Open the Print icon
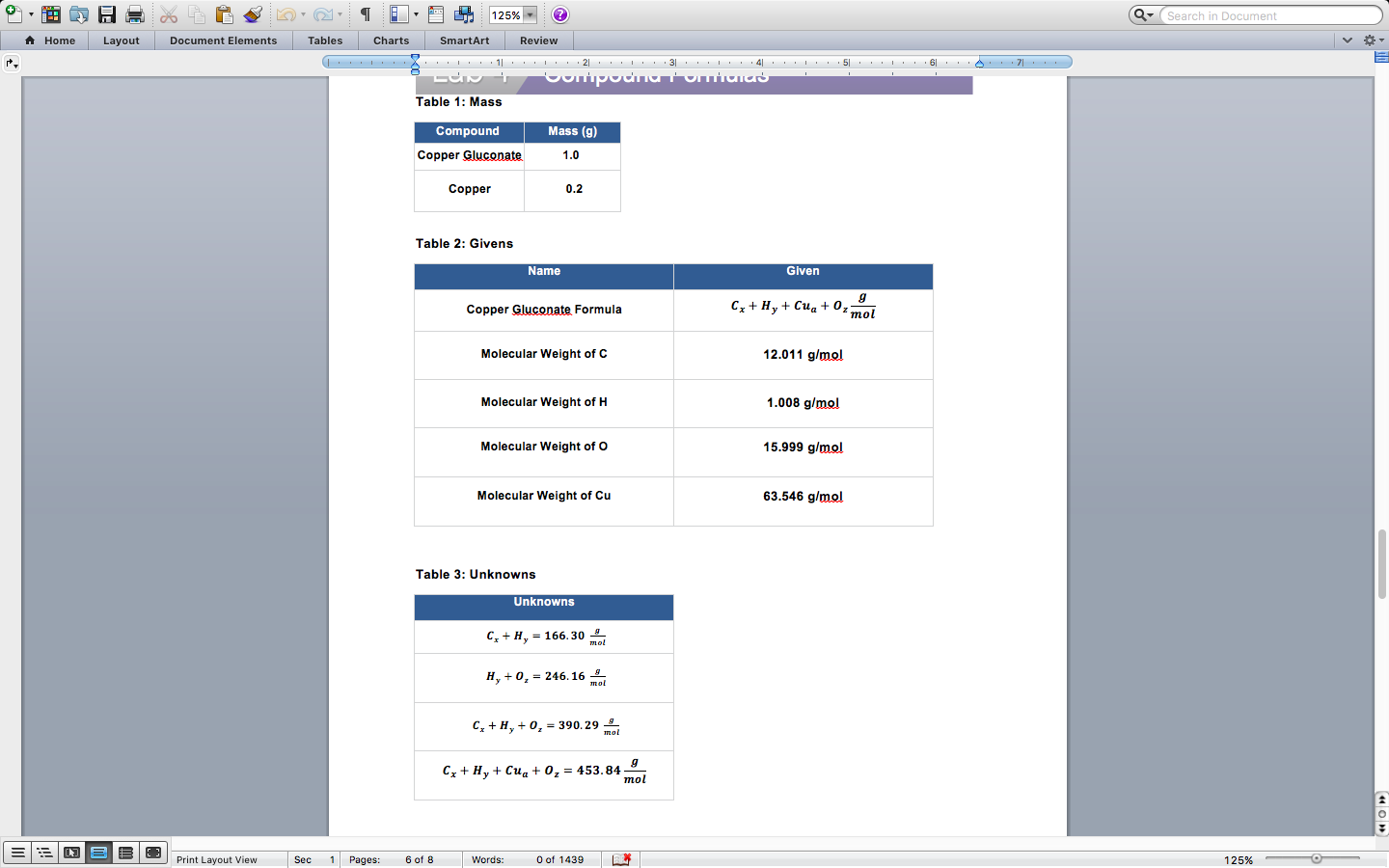 (135, 14)
